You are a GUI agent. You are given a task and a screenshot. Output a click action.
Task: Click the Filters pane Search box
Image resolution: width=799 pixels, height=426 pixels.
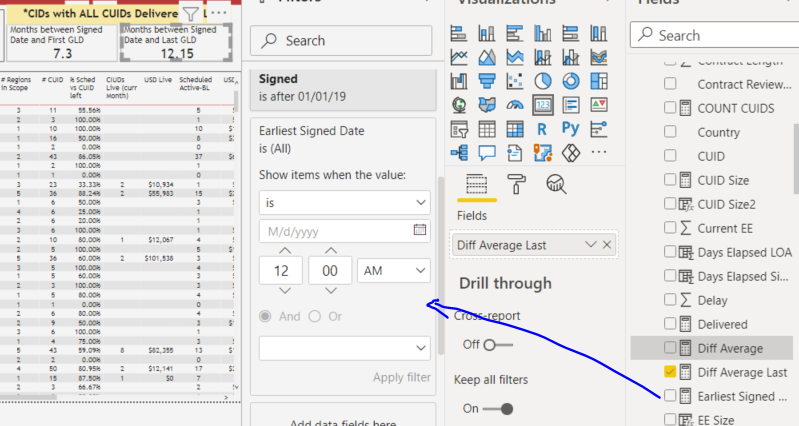(341, 41)
